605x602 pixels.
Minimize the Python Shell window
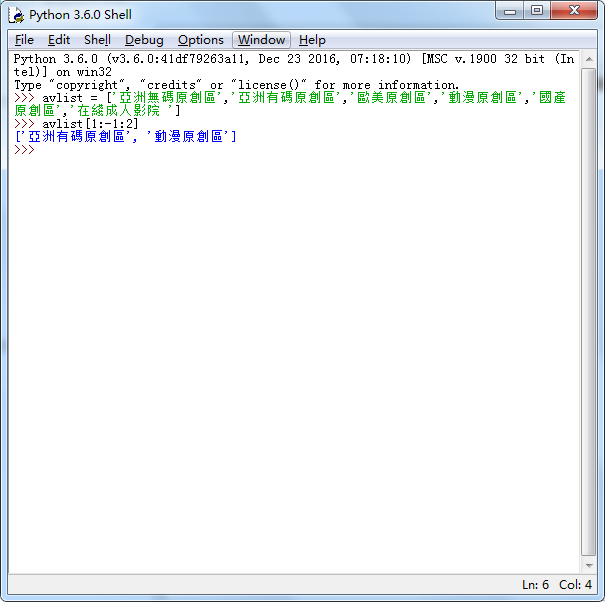(510, 11)
